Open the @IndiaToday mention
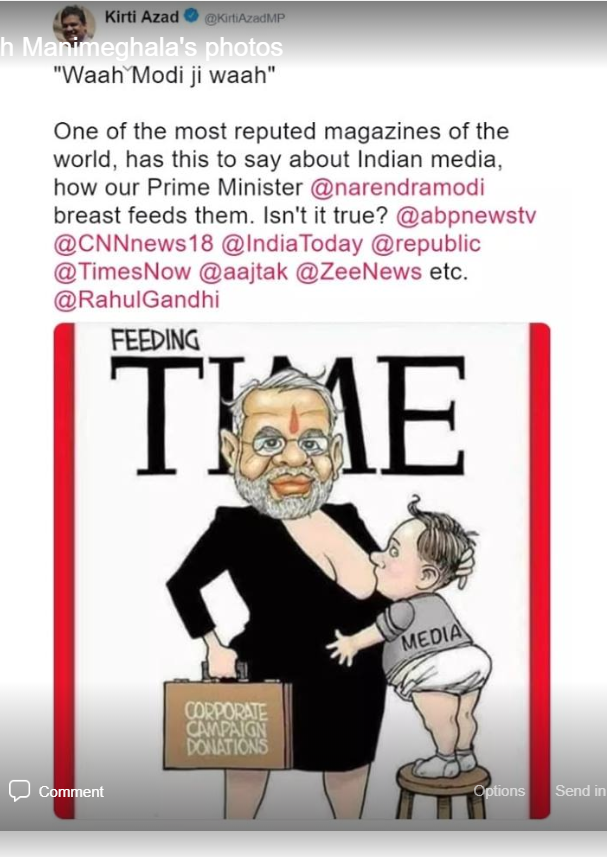The image size is (607, 858). click(292, 244)
